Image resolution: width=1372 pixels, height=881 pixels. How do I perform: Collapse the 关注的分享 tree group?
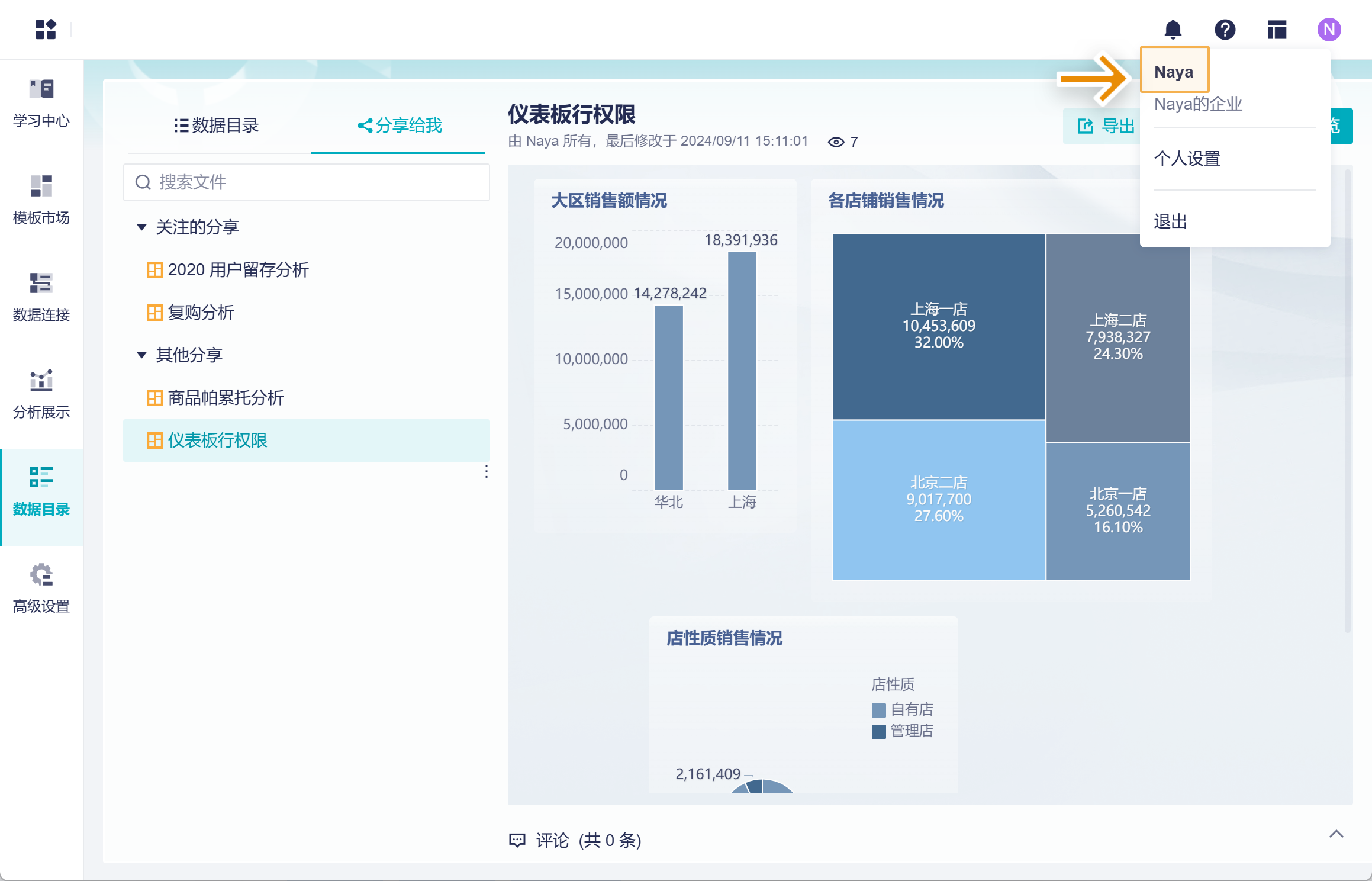141,227
